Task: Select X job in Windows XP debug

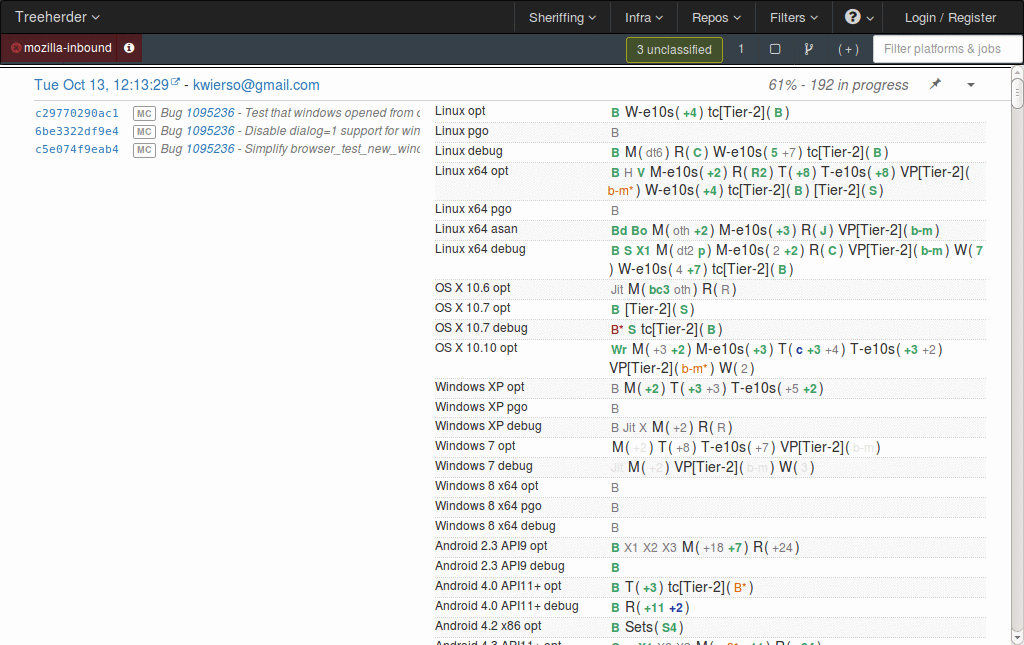Action: pyautogui.click(x=643, y=428)
